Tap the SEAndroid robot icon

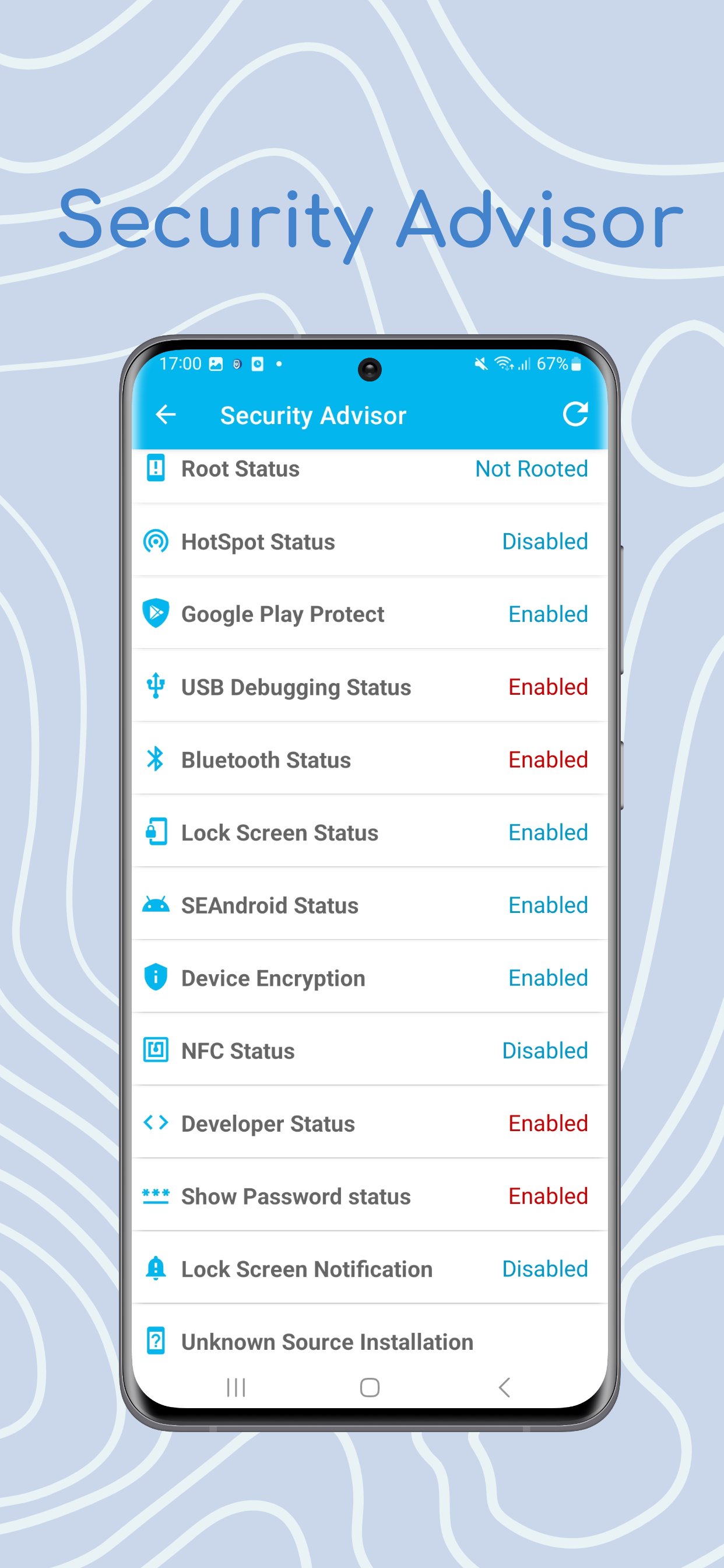(x=156, y=905)
